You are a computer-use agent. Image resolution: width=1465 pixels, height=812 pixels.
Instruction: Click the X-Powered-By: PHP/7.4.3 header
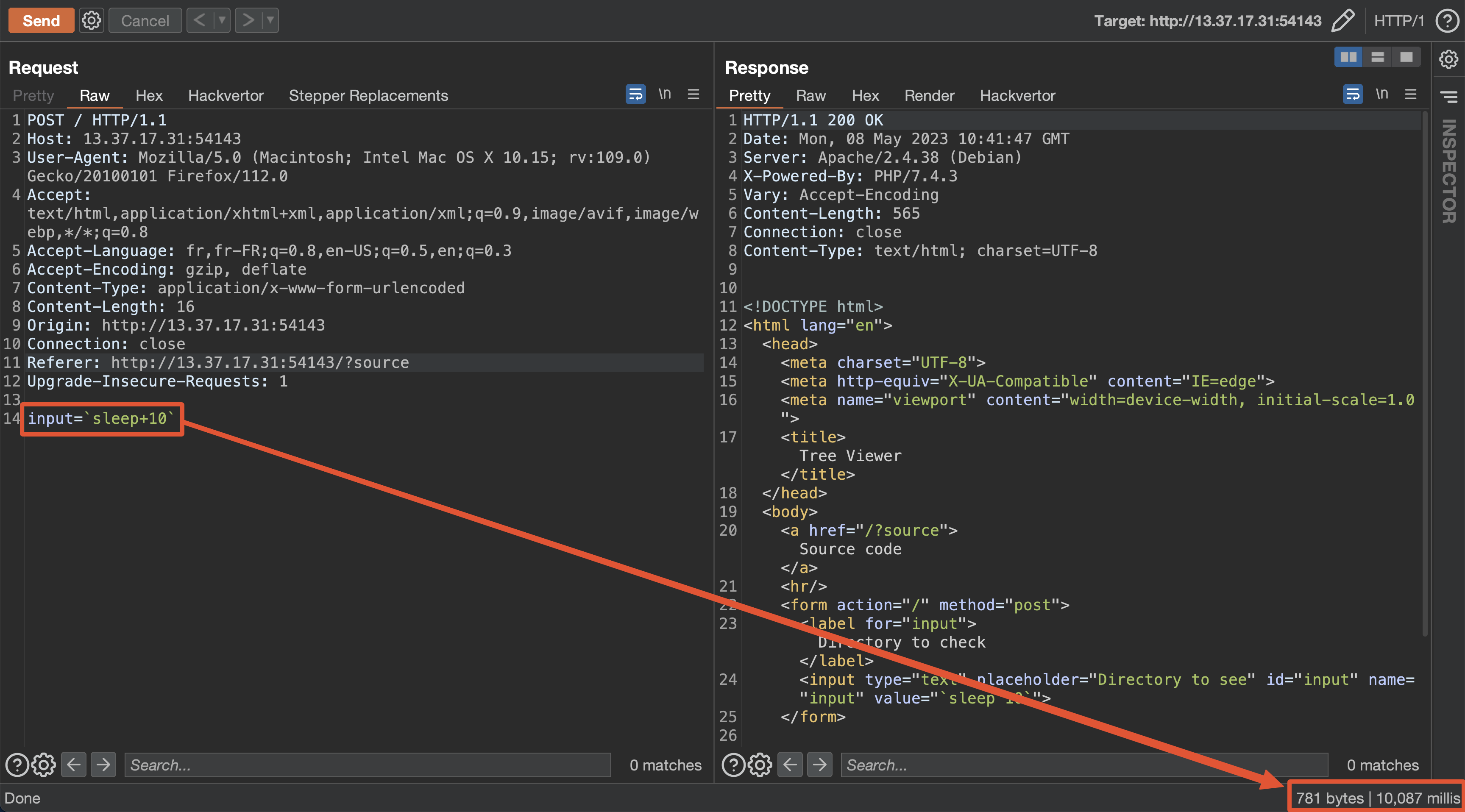[x=850, y=176]
